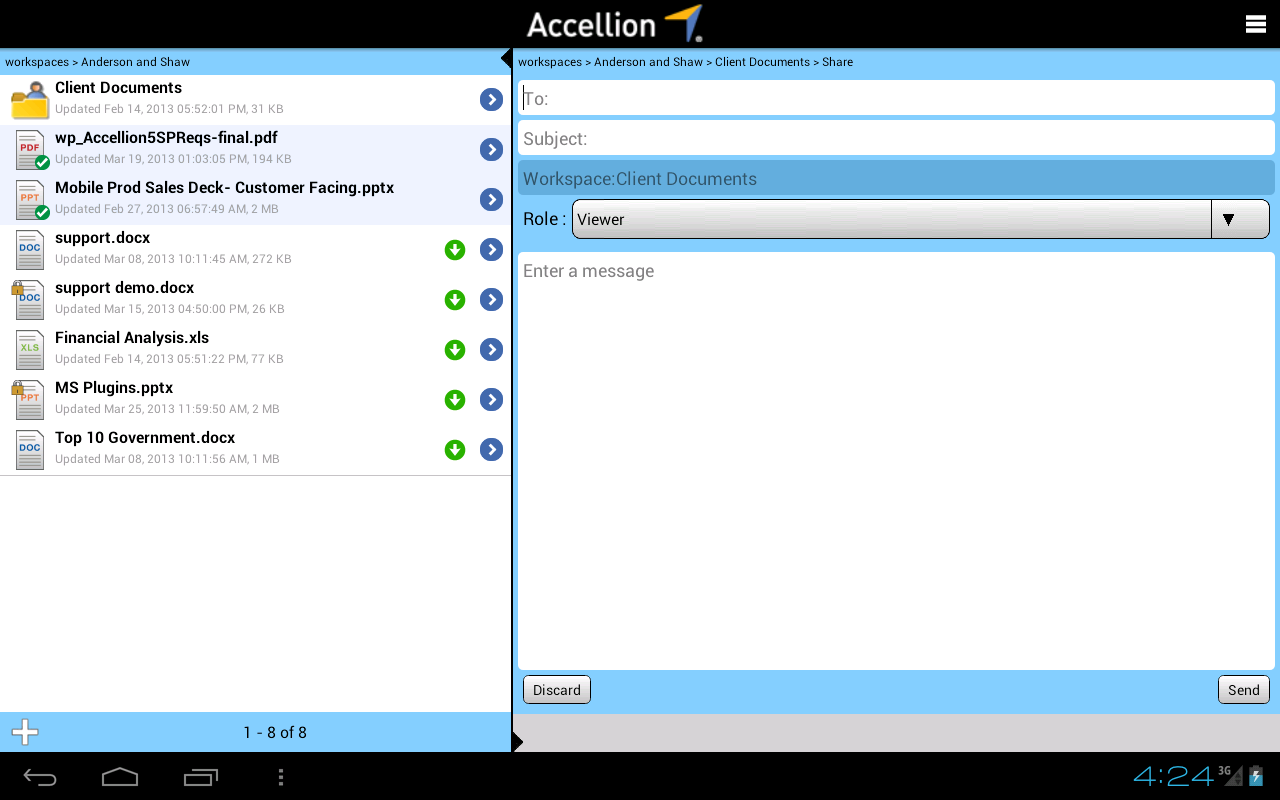Open 'wp_Accellion5SPReqs-final.pdf' file name
Viewport: 1280px width, 800px height.
click(x=166, y=138)
